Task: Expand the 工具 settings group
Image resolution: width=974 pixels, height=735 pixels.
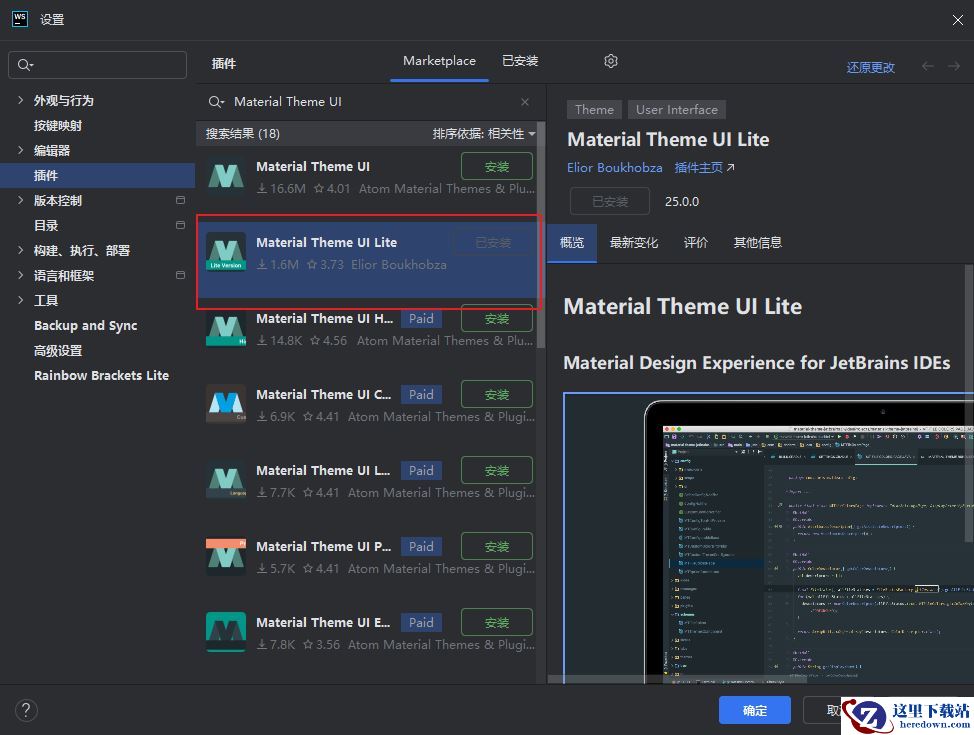Action: [x=20, y=300]
